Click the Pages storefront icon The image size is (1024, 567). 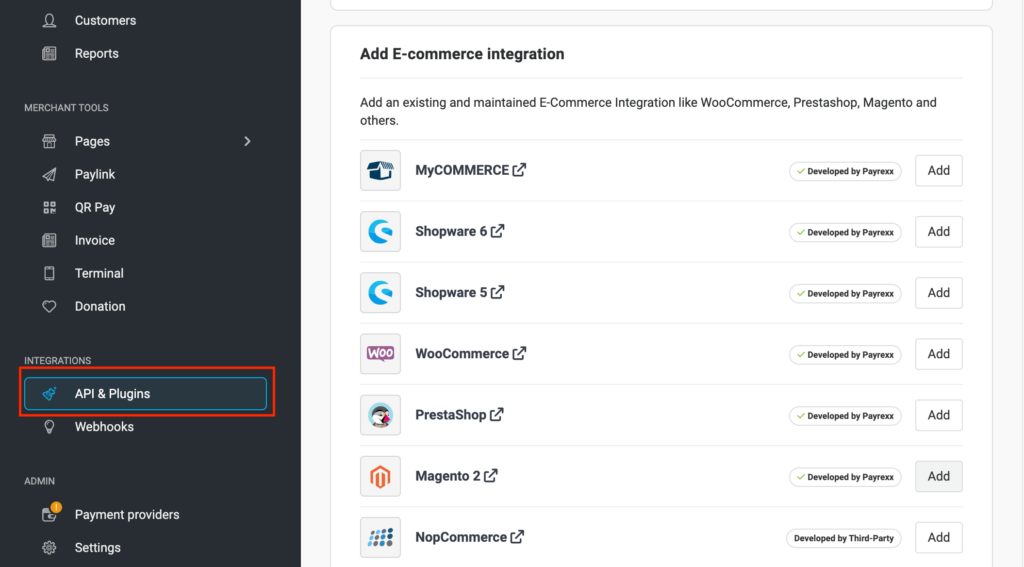[x=49, y=141]
